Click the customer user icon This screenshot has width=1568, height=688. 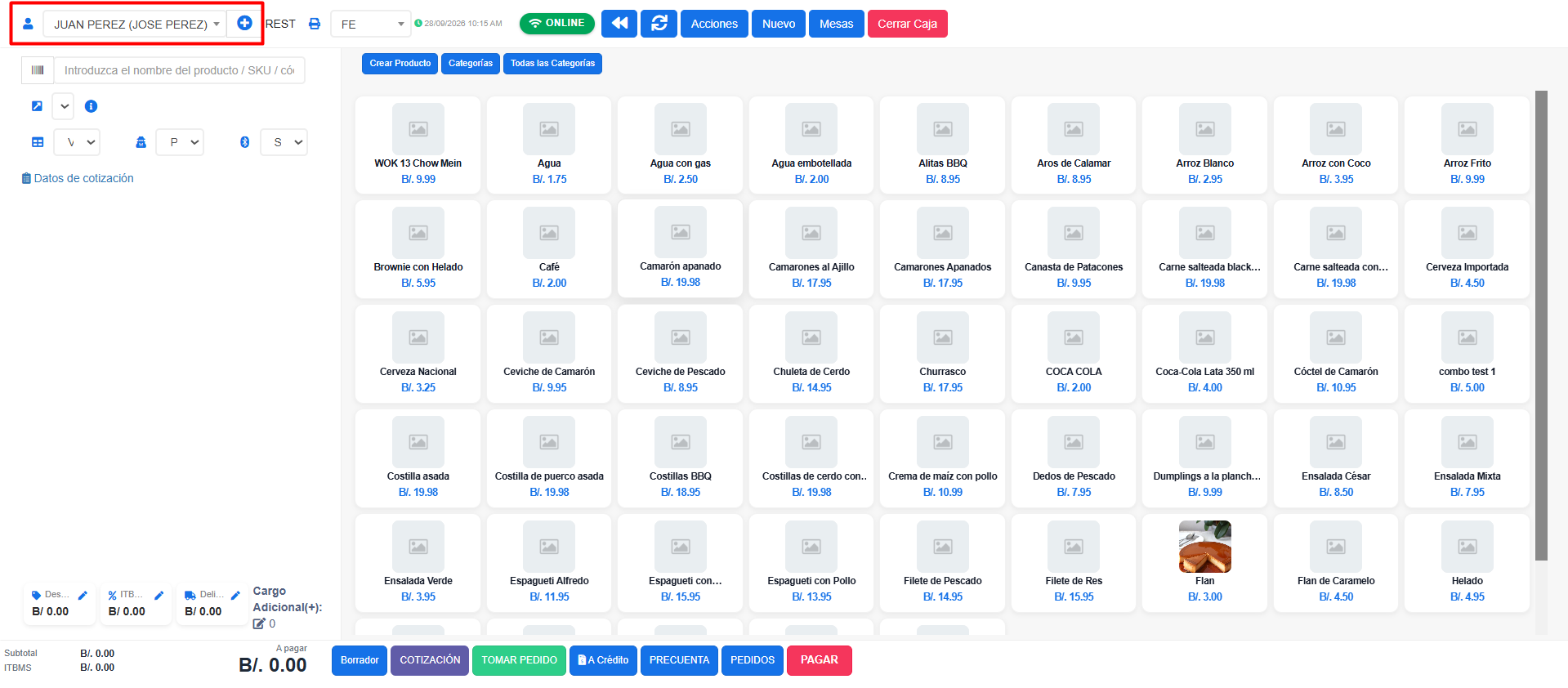point(28,24)
